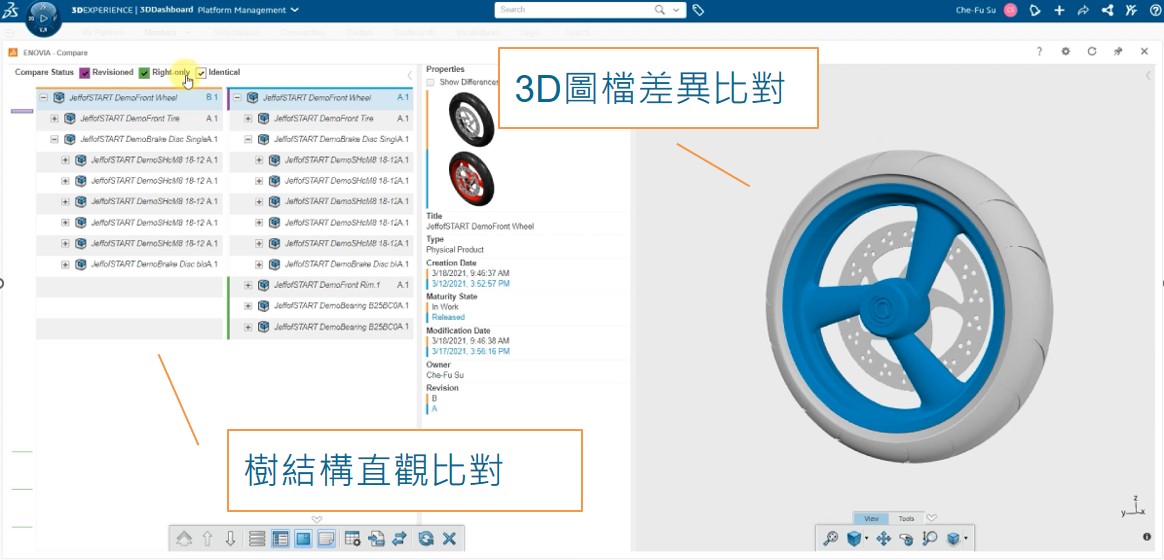Click the swap sides arrows icon

pos(399,539)
